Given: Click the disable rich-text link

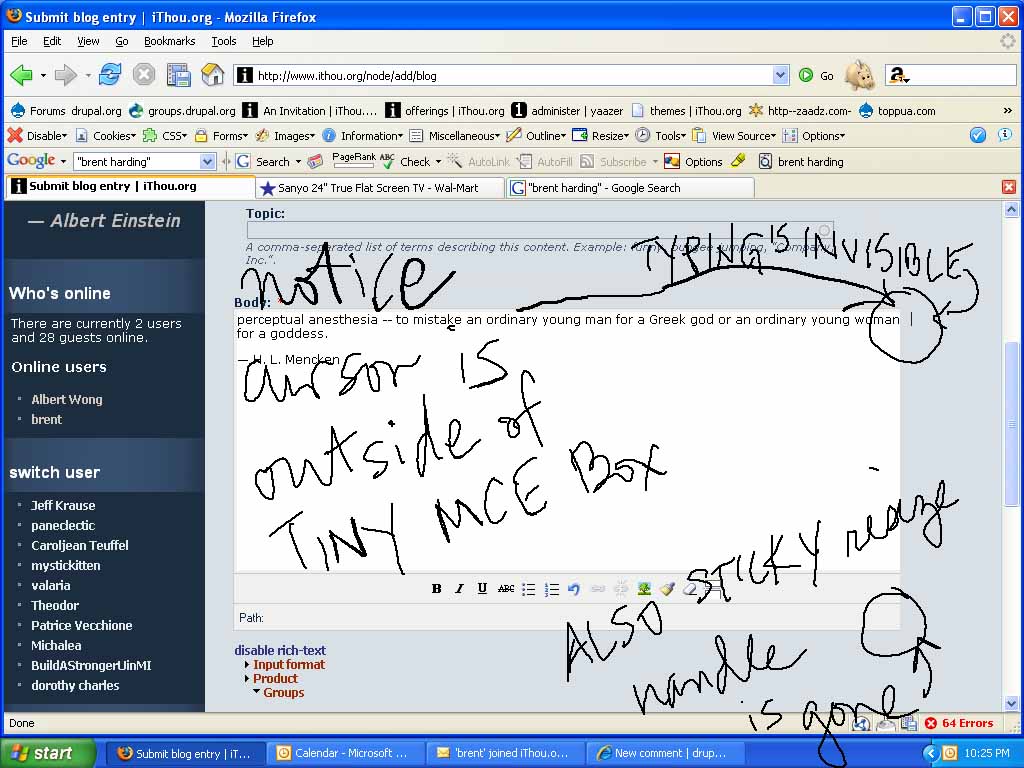Looking at the screenshot, I should coord(280,650).
